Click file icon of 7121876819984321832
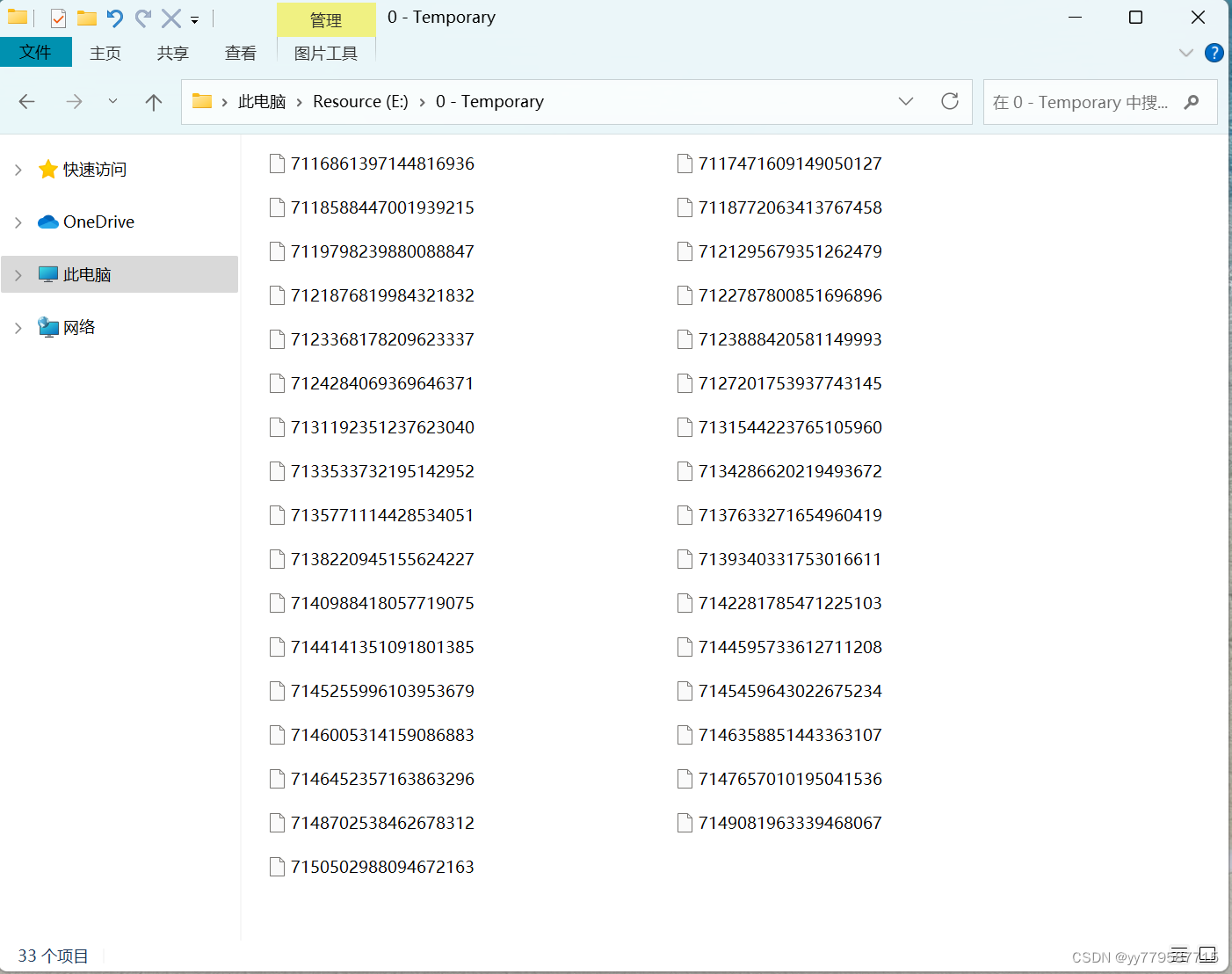 coord(277,295)
